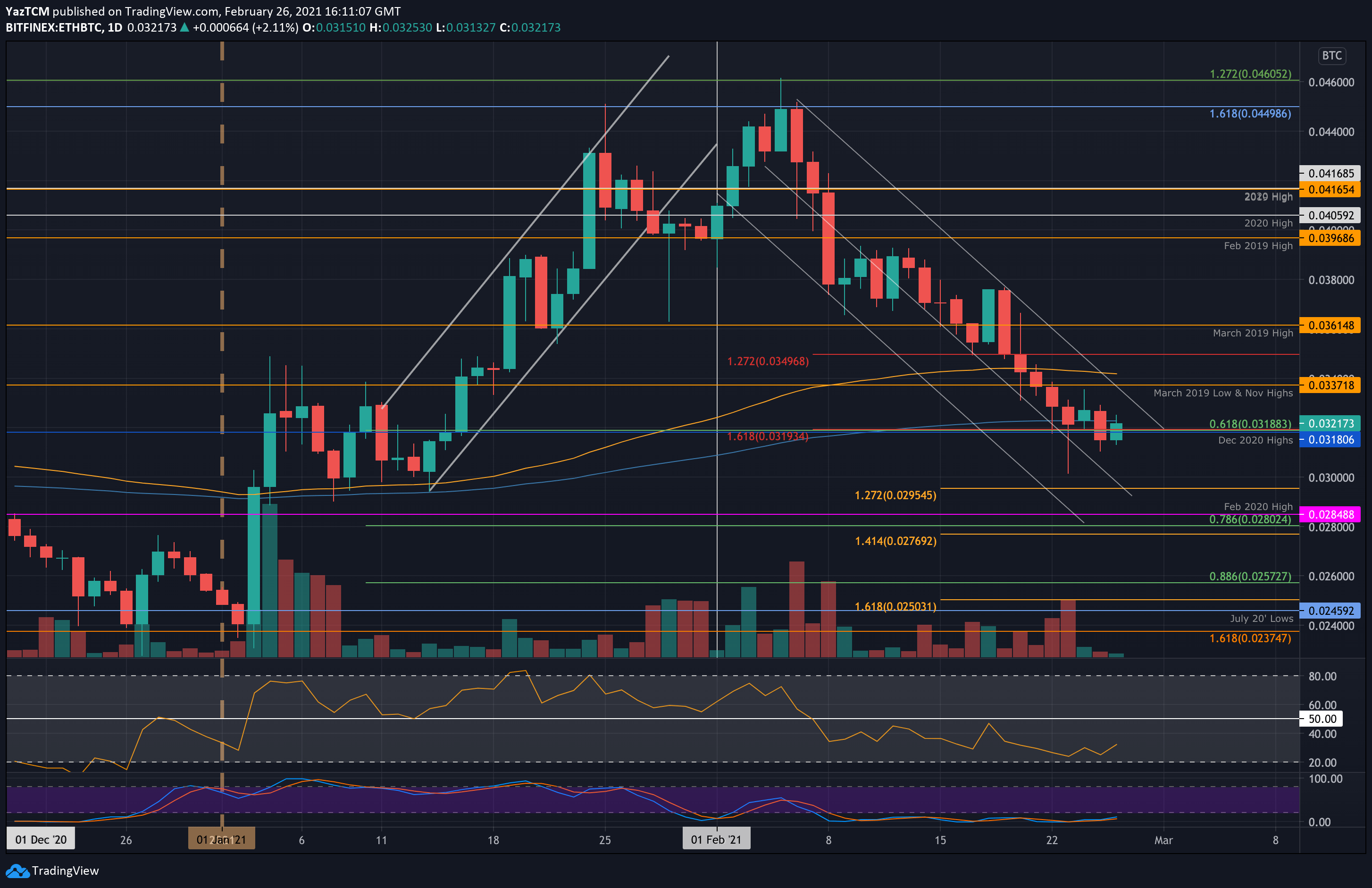Click the 1.618(0.044986) Fibonacci label
This screenshot has height=888, width=1372.
pyautogui.click(x=1250, y=114)
